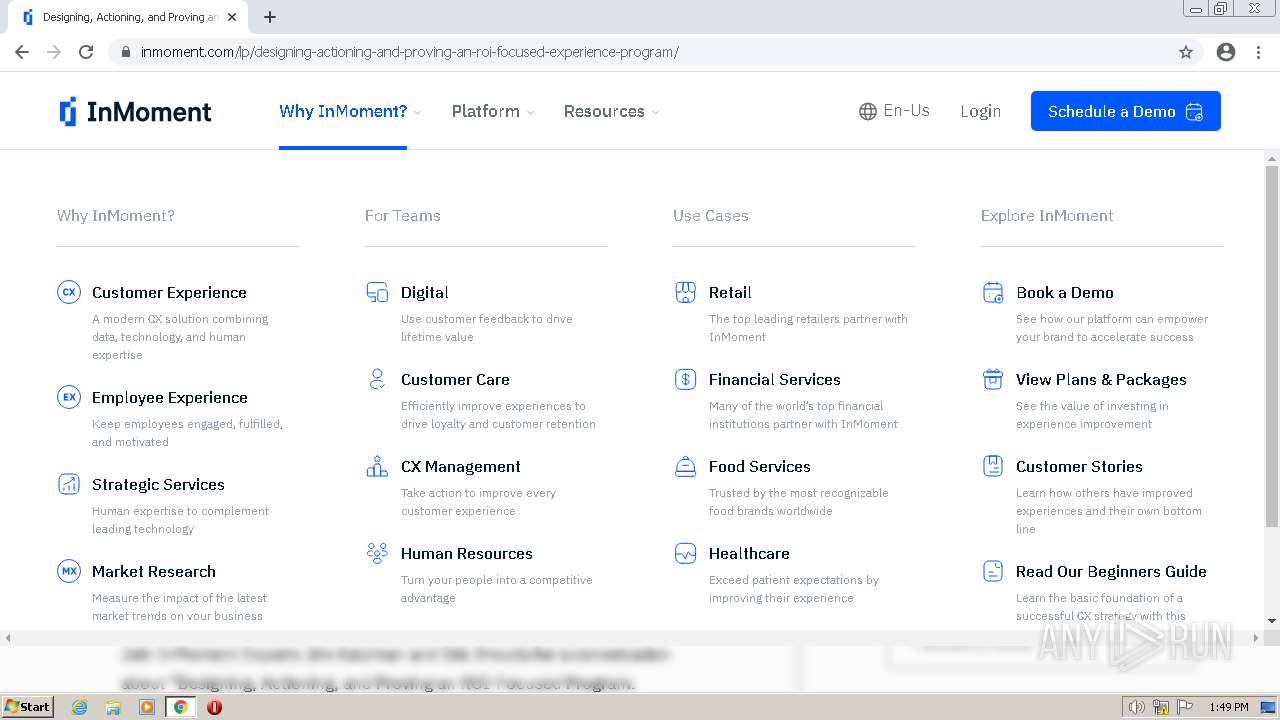Screen dimensions: 1280x720
Task: Click the Customer Experience CX icon
Action: (69, 292)
